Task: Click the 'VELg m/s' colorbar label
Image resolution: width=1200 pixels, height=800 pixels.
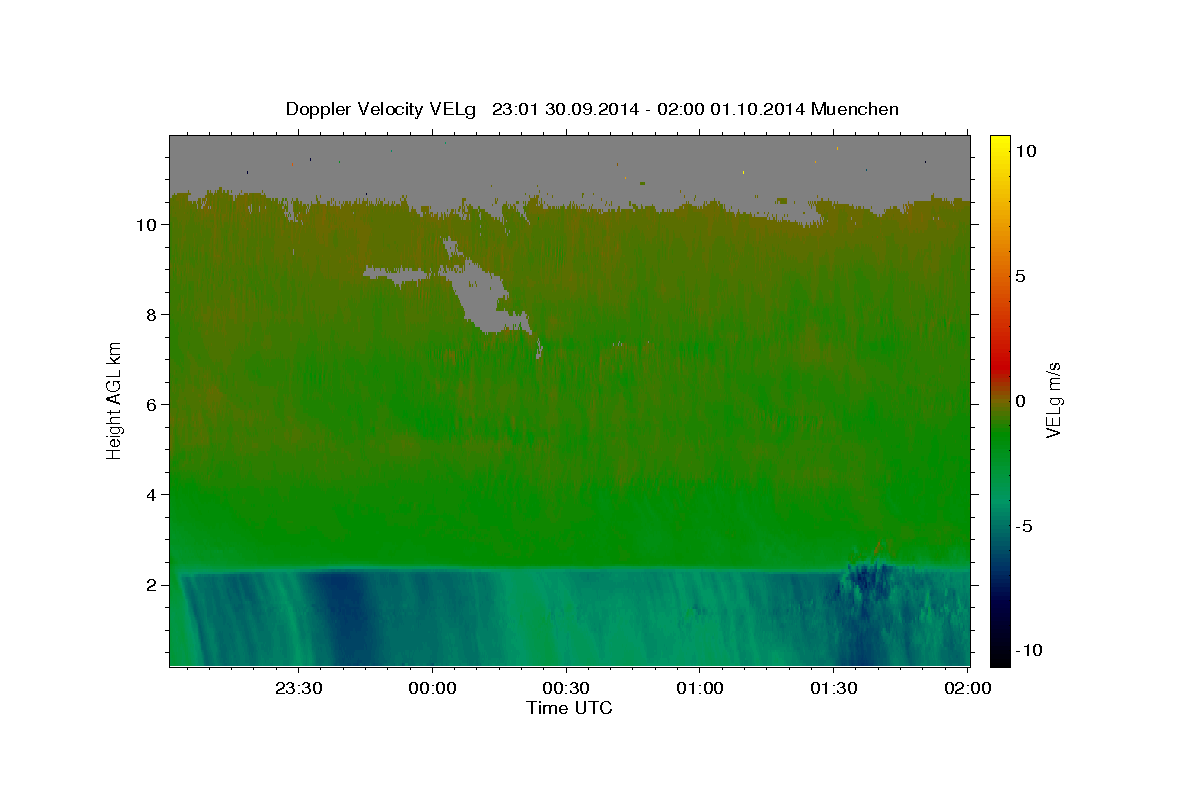Action: tap(1053, 398)
